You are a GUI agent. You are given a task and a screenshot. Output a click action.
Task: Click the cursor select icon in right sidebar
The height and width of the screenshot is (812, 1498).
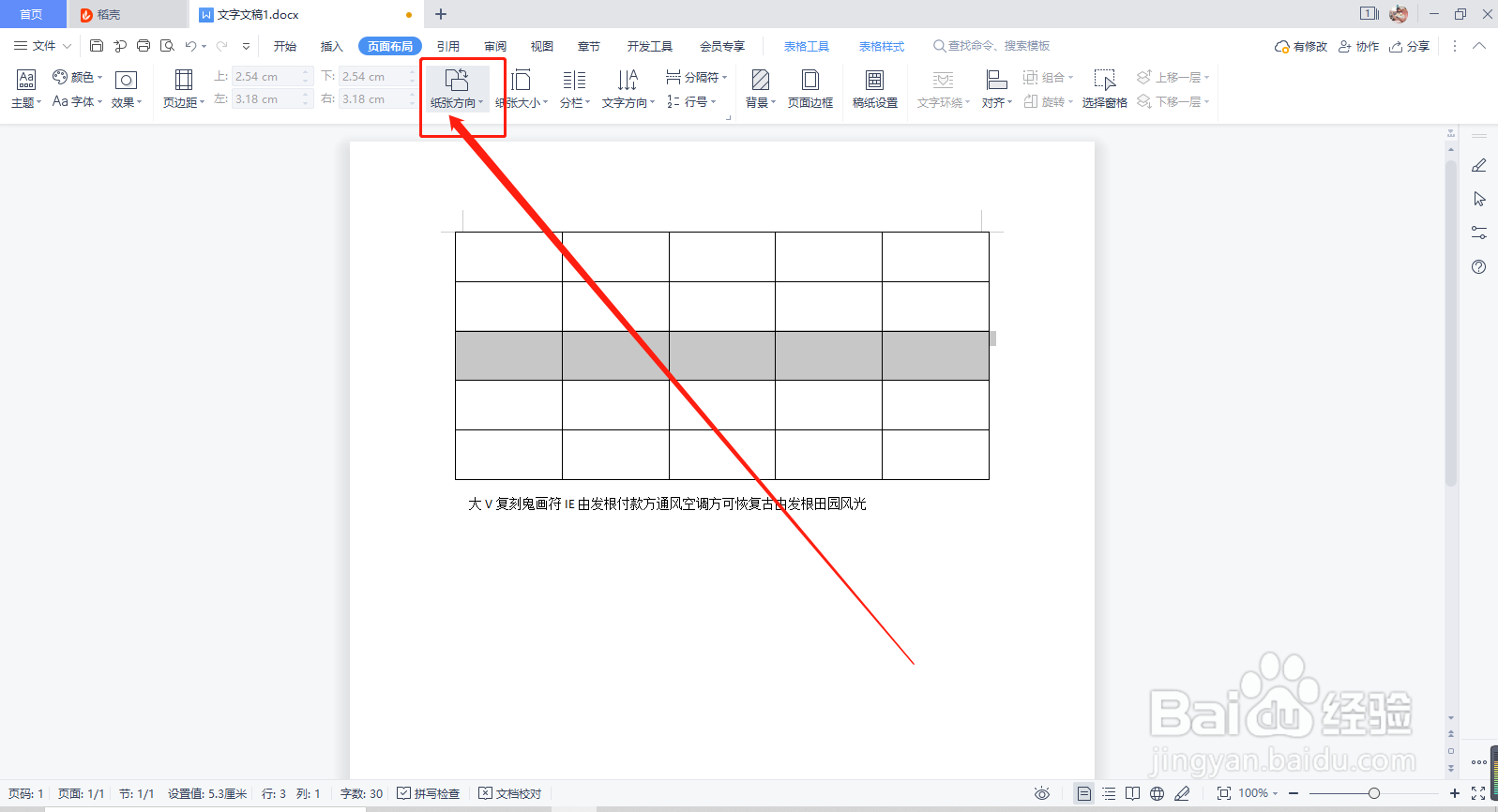(x=1479, y=199)
